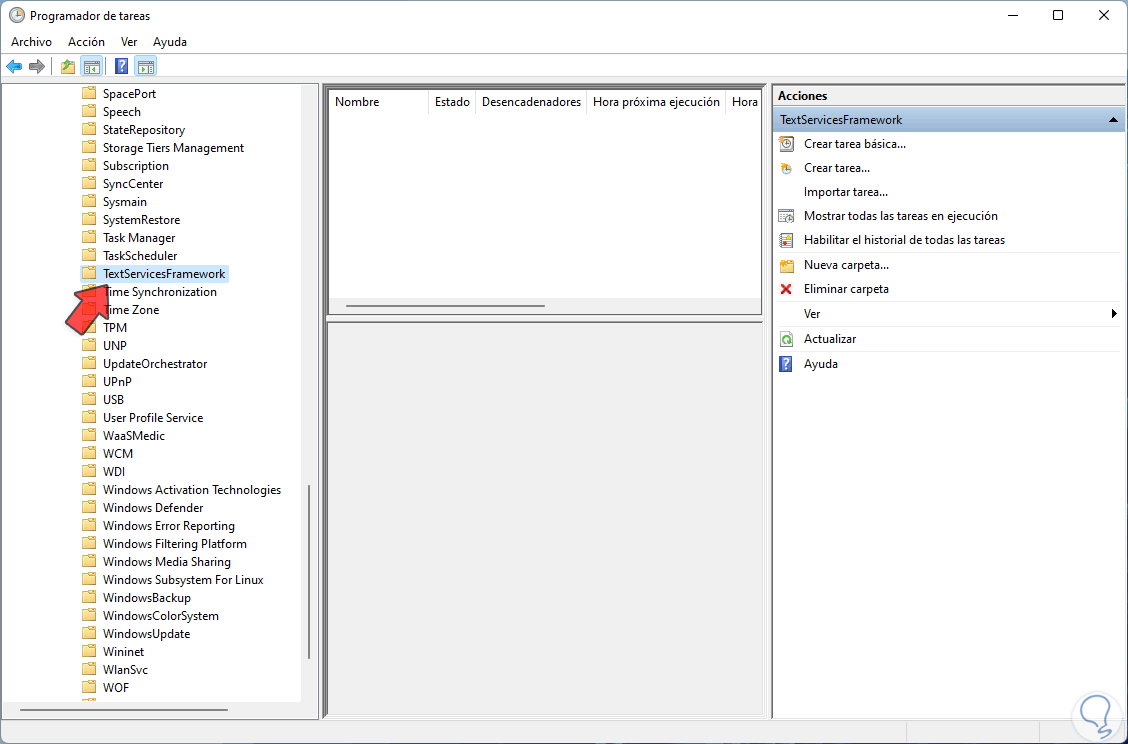
Task: Click the WindowsUpdate folder icon
Action: coord(89,633)
